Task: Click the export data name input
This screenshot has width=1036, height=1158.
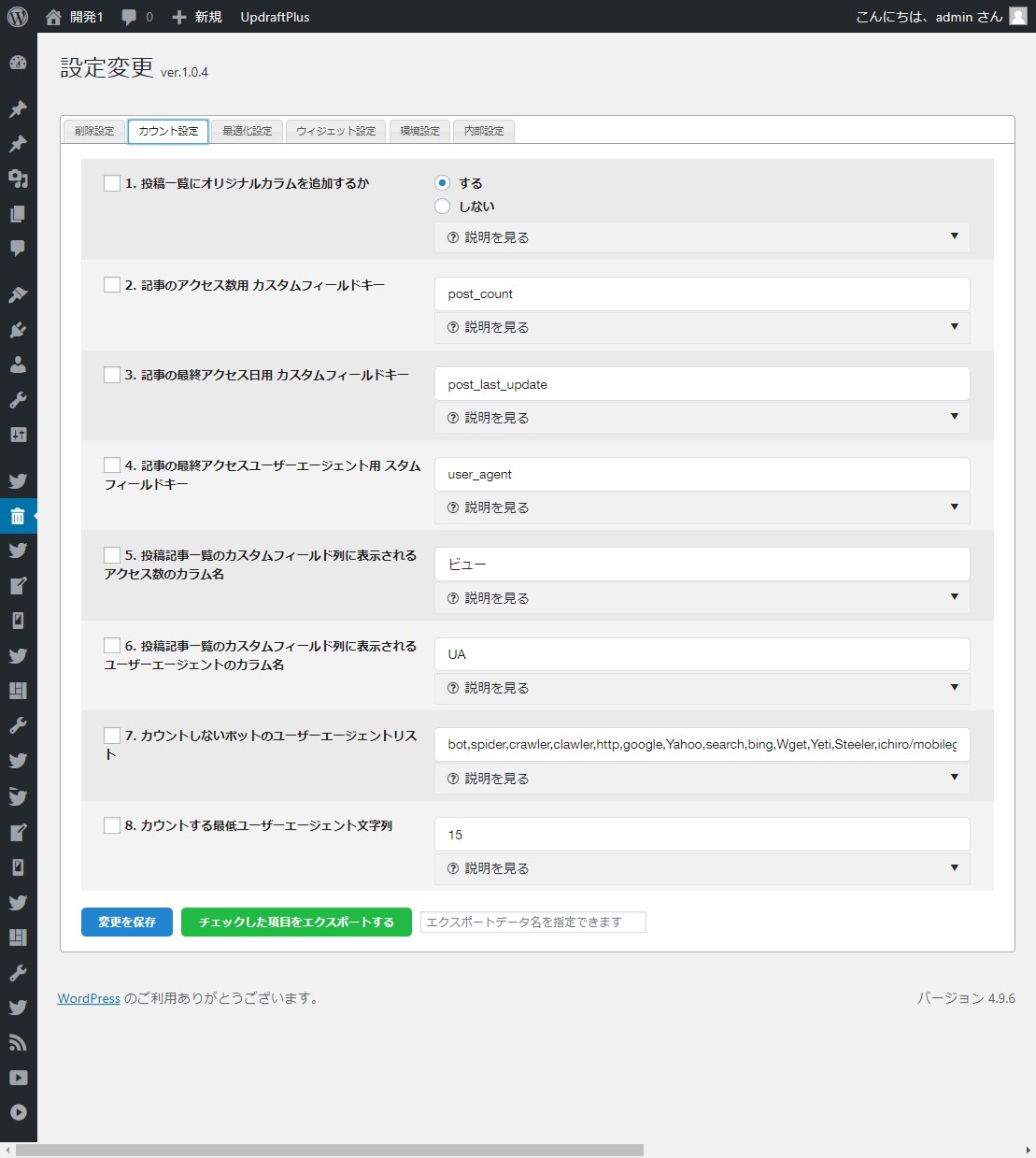Action: point(532,922)
